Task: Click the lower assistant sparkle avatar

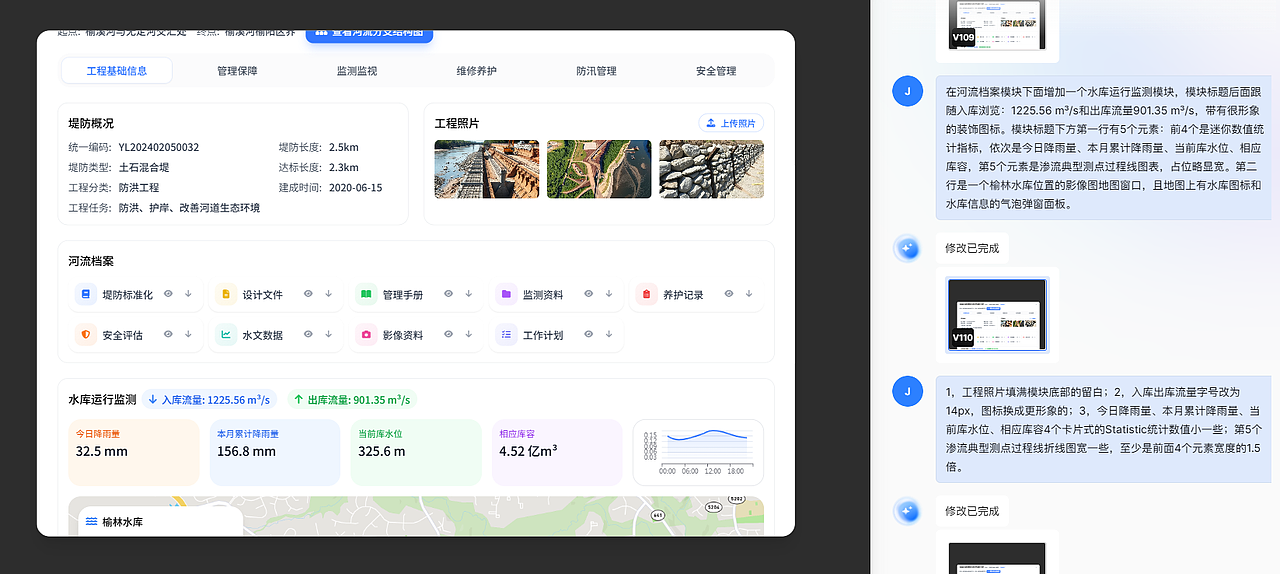Action: tap(907, 511)
